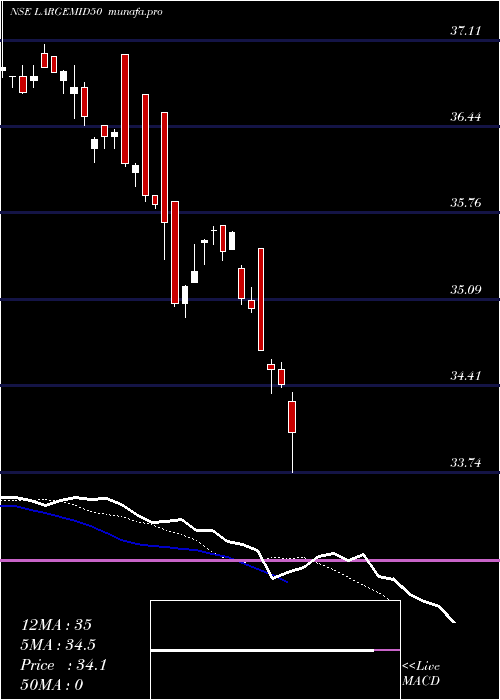
Task: Click the 34.41 price level label
Action: [465, 376]
